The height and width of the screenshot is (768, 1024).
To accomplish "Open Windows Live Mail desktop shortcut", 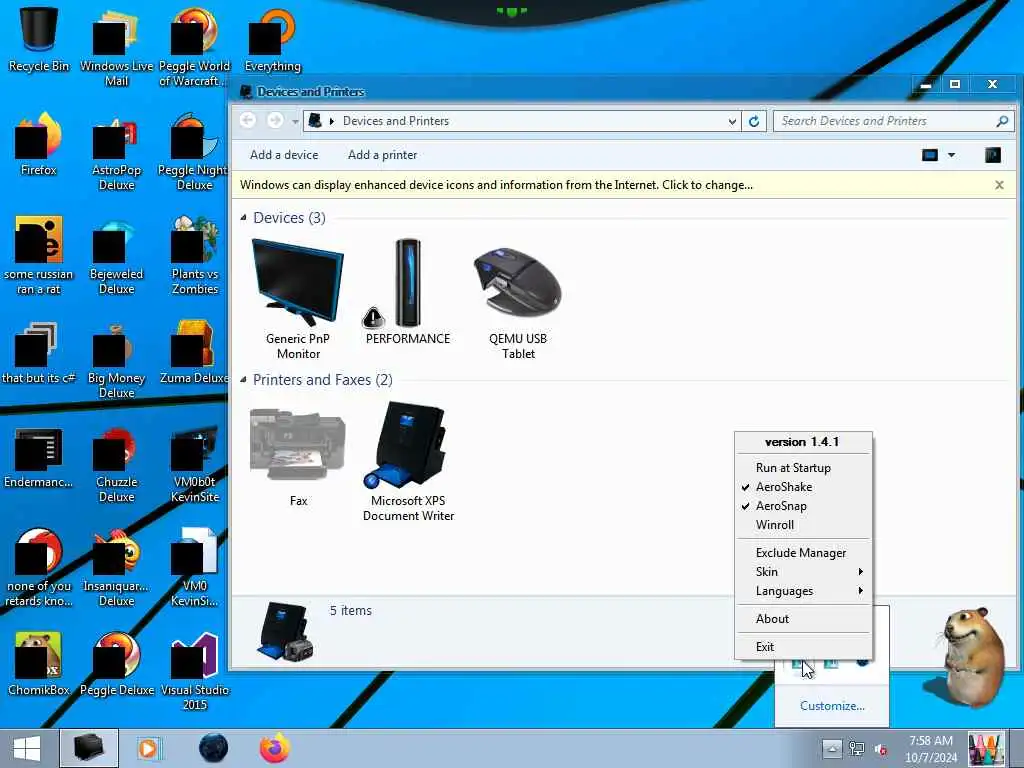I will click(116, 47).
